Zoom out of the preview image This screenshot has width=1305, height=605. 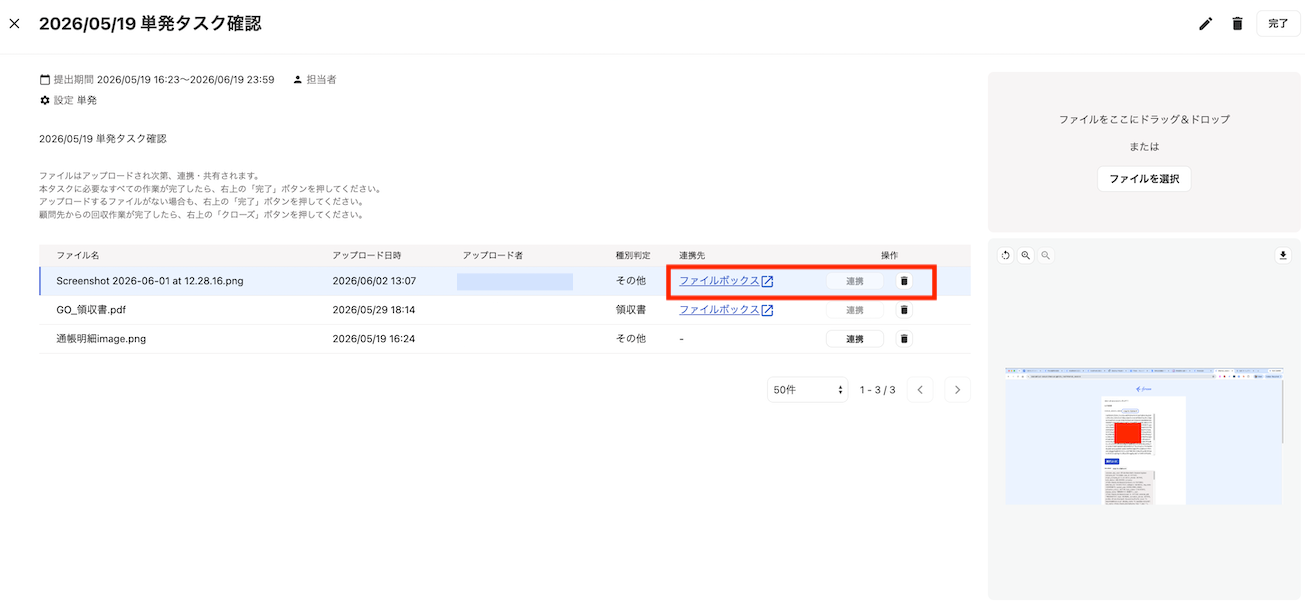click(1046, 256)
